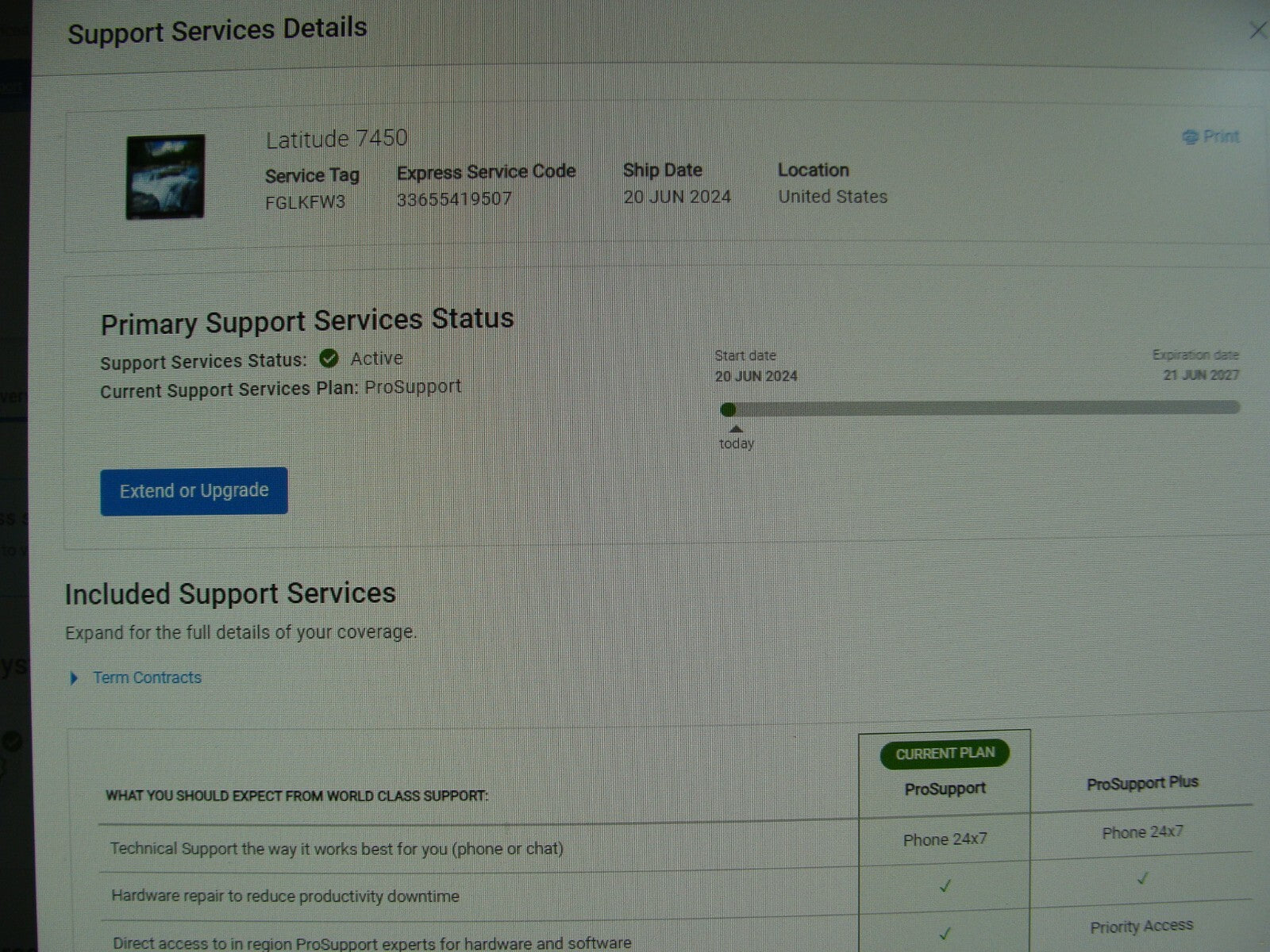Click the today triangle marker under timeline
This screenshot has width=1270, height=952.
tap(736, 429)
